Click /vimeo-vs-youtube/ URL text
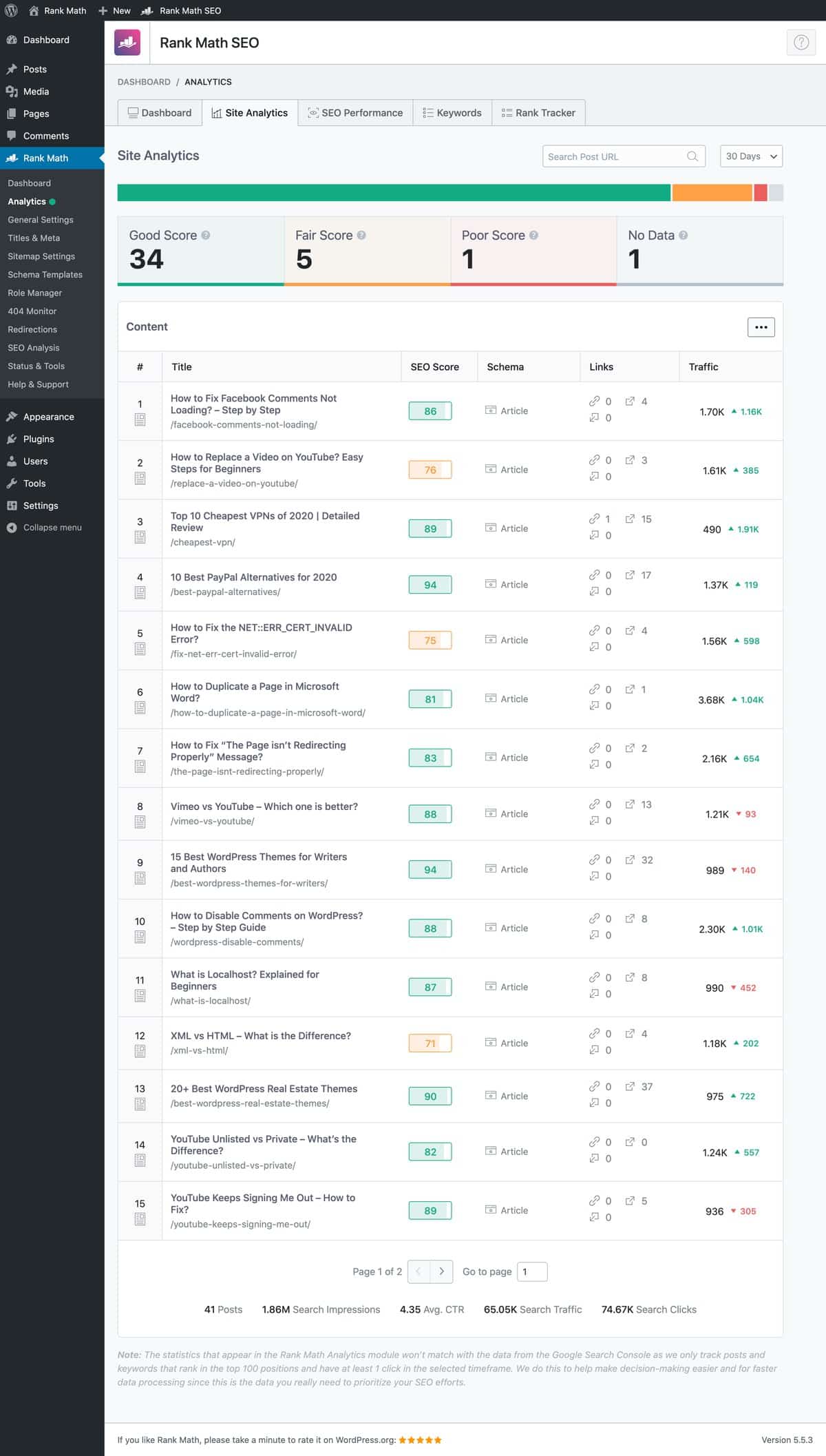 pyautogui.click(x=213, y=821)
